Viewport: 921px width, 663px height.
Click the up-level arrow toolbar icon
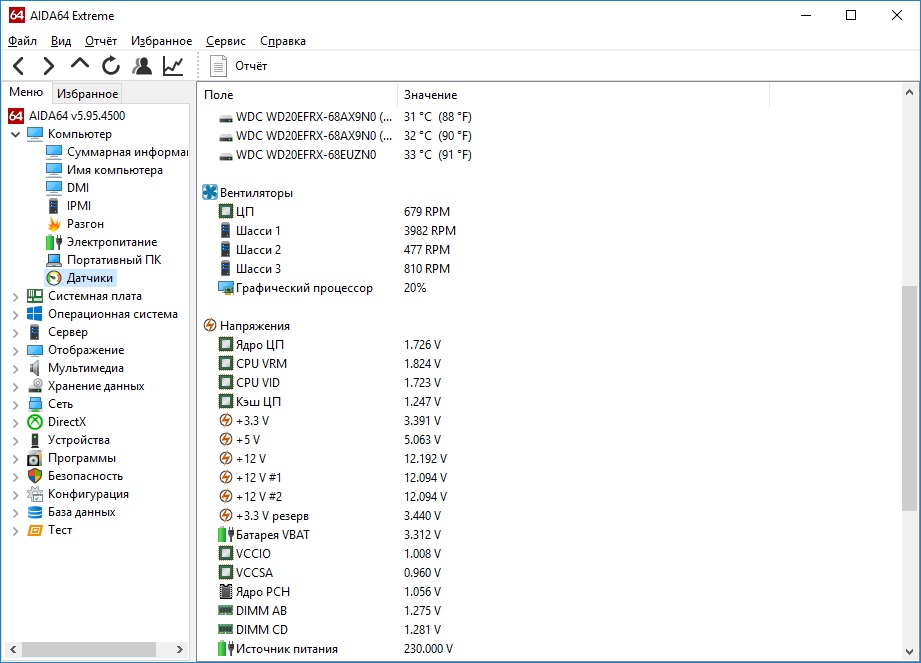(80, 63)
